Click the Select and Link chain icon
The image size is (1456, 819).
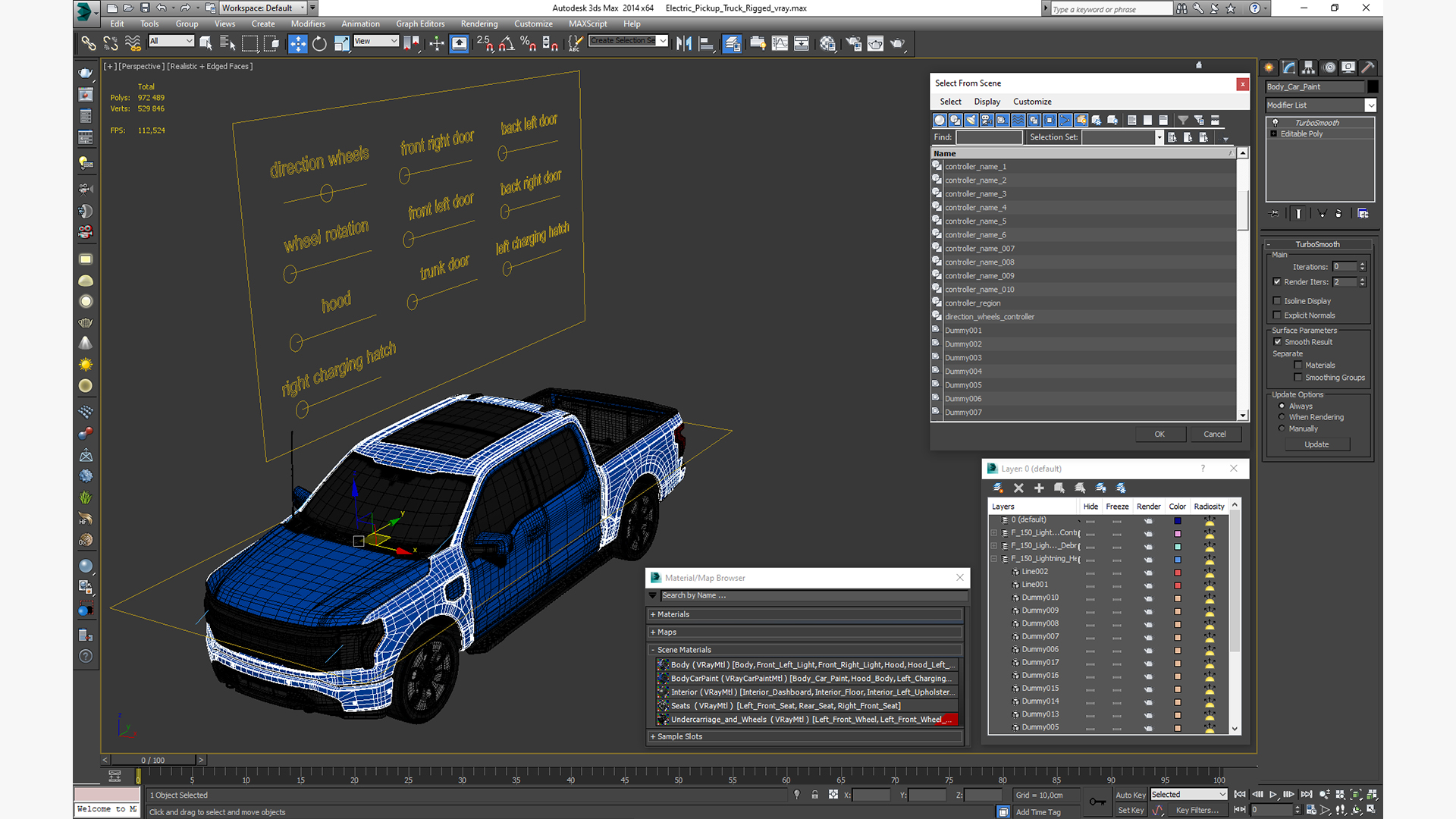pyautogui.click(x=89, y=43)
